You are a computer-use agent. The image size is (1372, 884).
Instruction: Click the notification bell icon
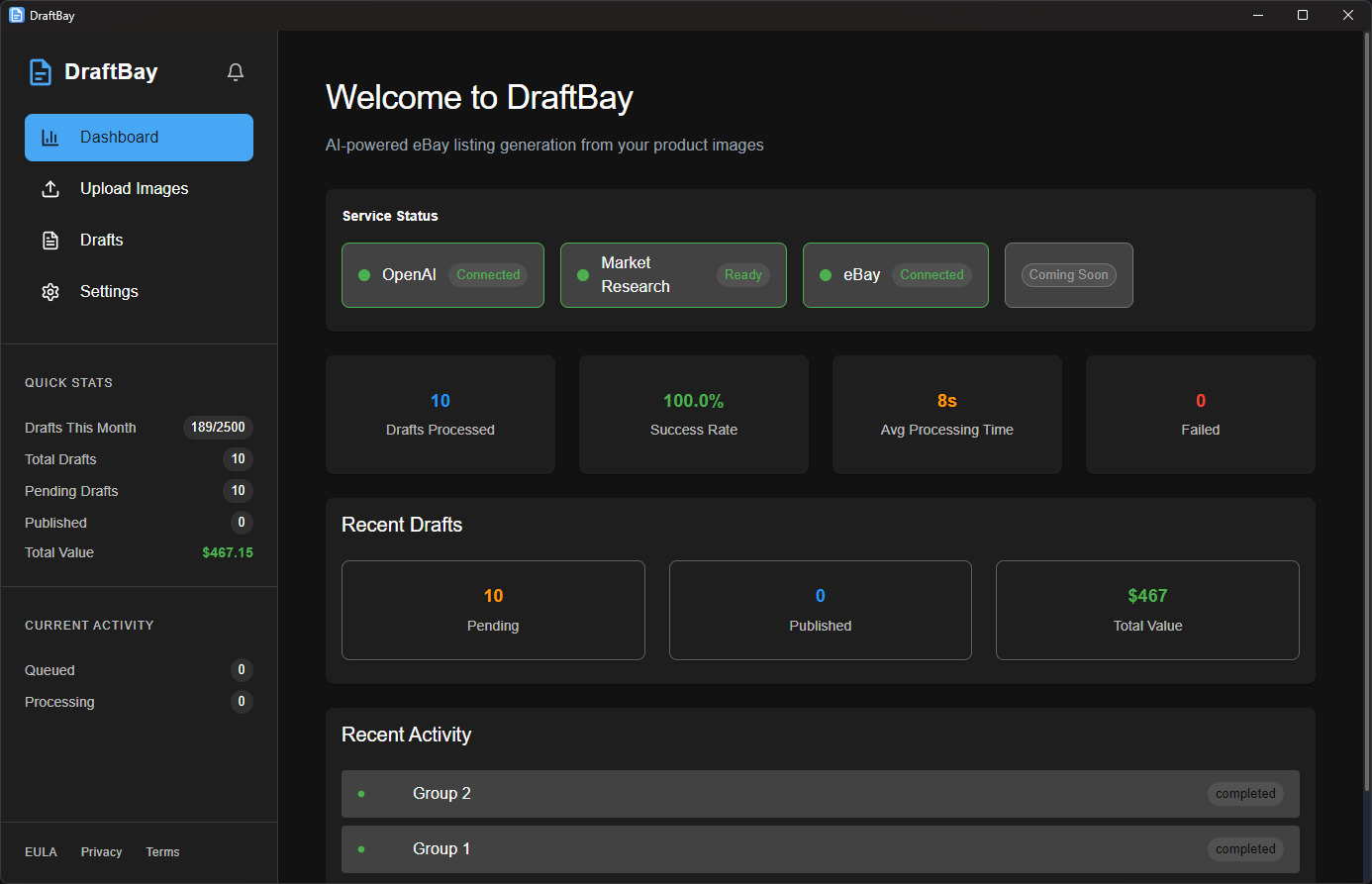236,72
